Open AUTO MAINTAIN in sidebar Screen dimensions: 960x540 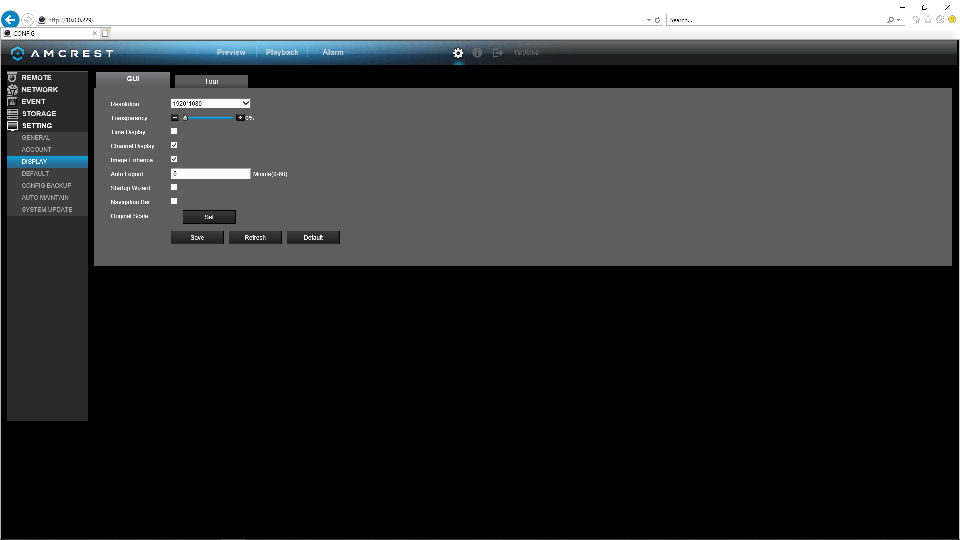pyautogui.click(x=47, y=198)
